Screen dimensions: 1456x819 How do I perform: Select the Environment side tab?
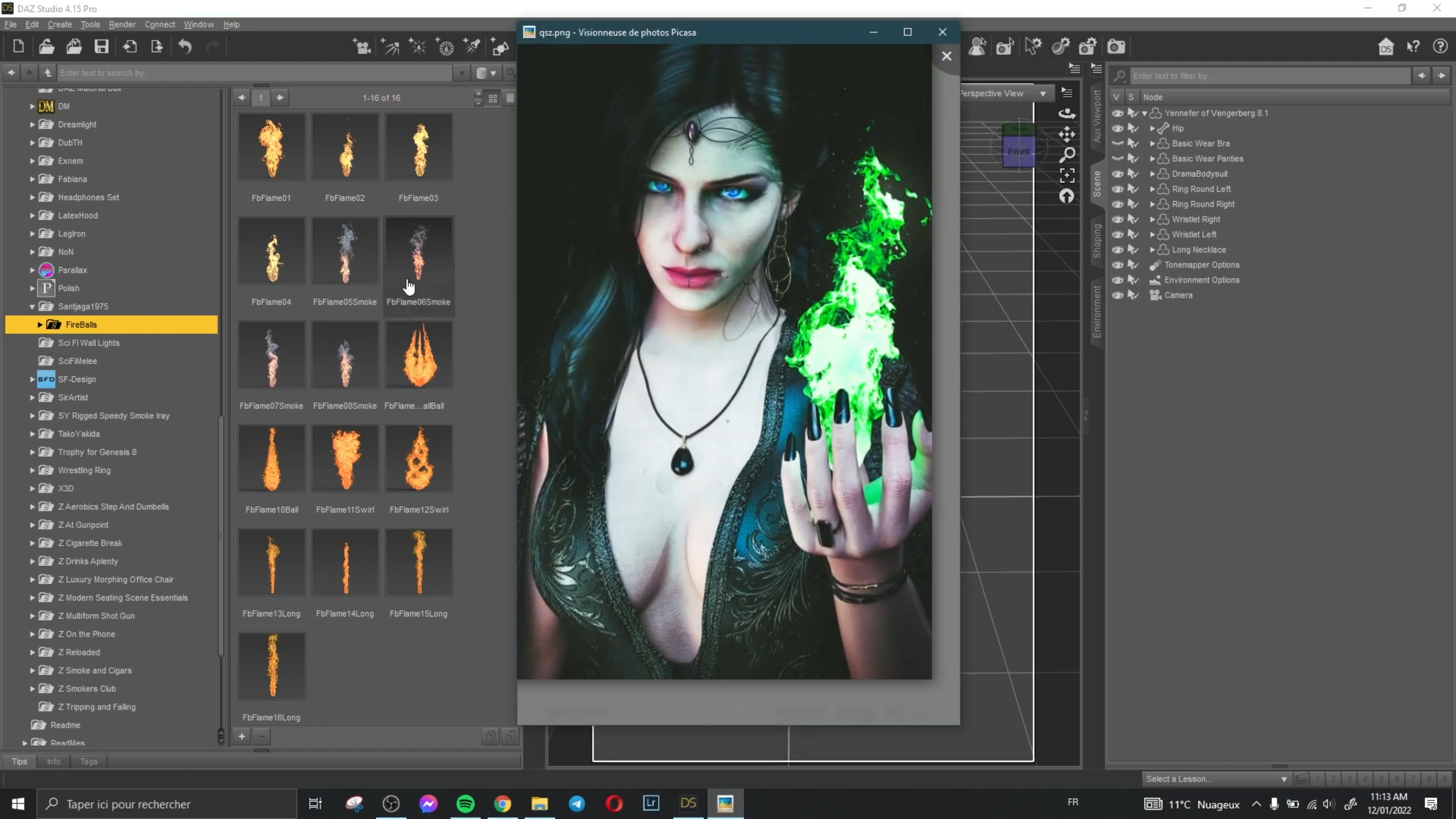[1097, 312]
